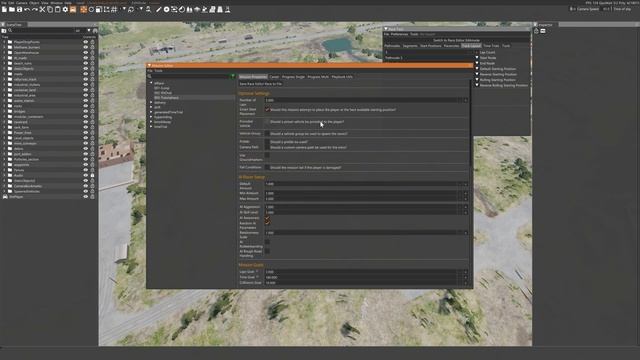Click the New file icon in main toolbar

4,9
